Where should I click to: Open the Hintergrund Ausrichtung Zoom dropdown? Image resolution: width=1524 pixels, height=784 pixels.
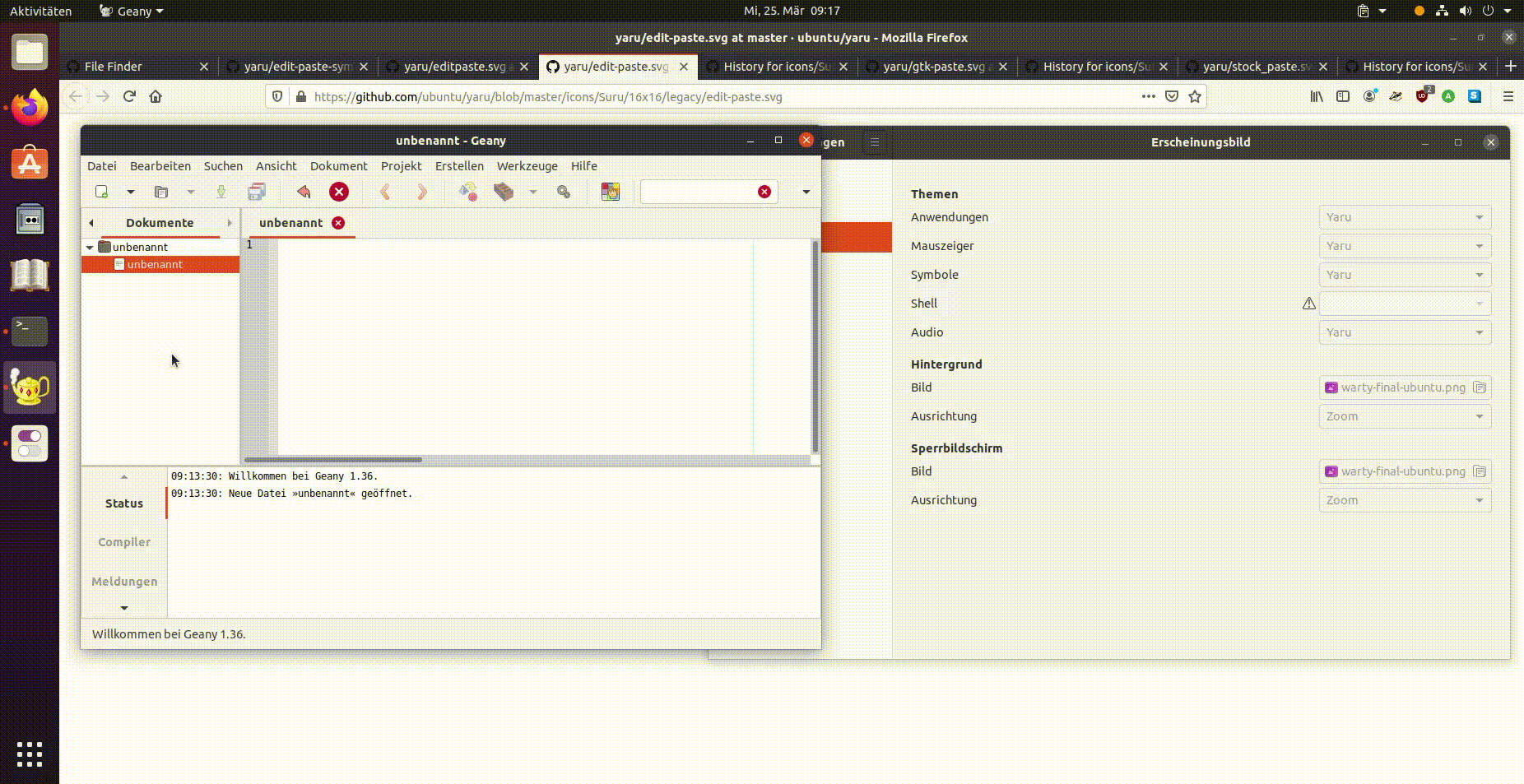click(x=1405, y=416)
